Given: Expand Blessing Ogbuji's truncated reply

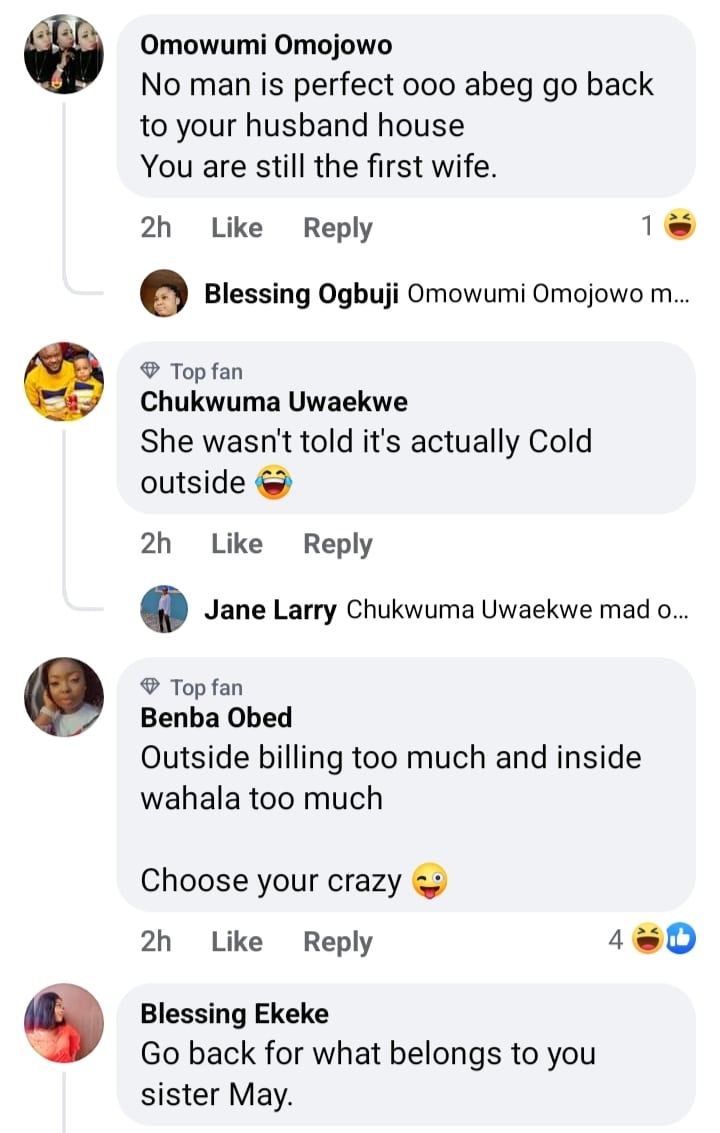Looking at the screenshot, I should 548,294.
